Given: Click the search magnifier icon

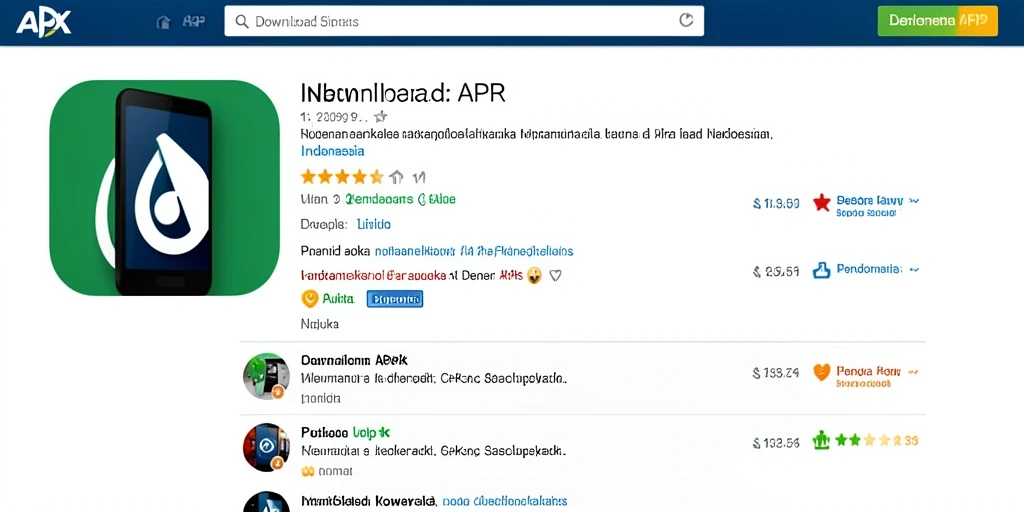Looking at the screenshot, I should [x=242, y=22].
